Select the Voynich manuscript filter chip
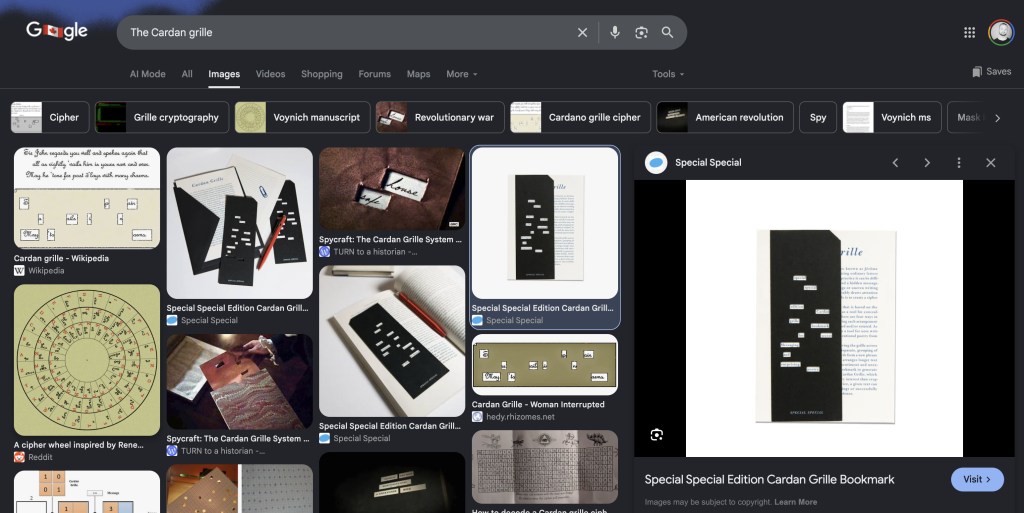Viewport: 1024px width, 513px height. click(302, 117)
